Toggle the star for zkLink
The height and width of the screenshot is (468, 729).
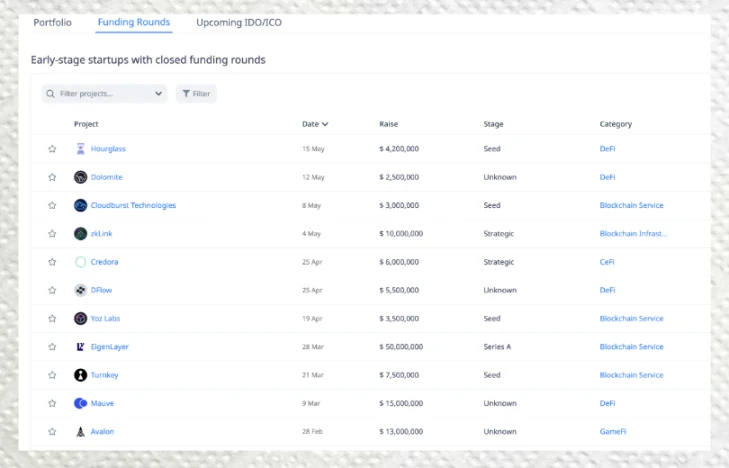click(x=52, y=234)
